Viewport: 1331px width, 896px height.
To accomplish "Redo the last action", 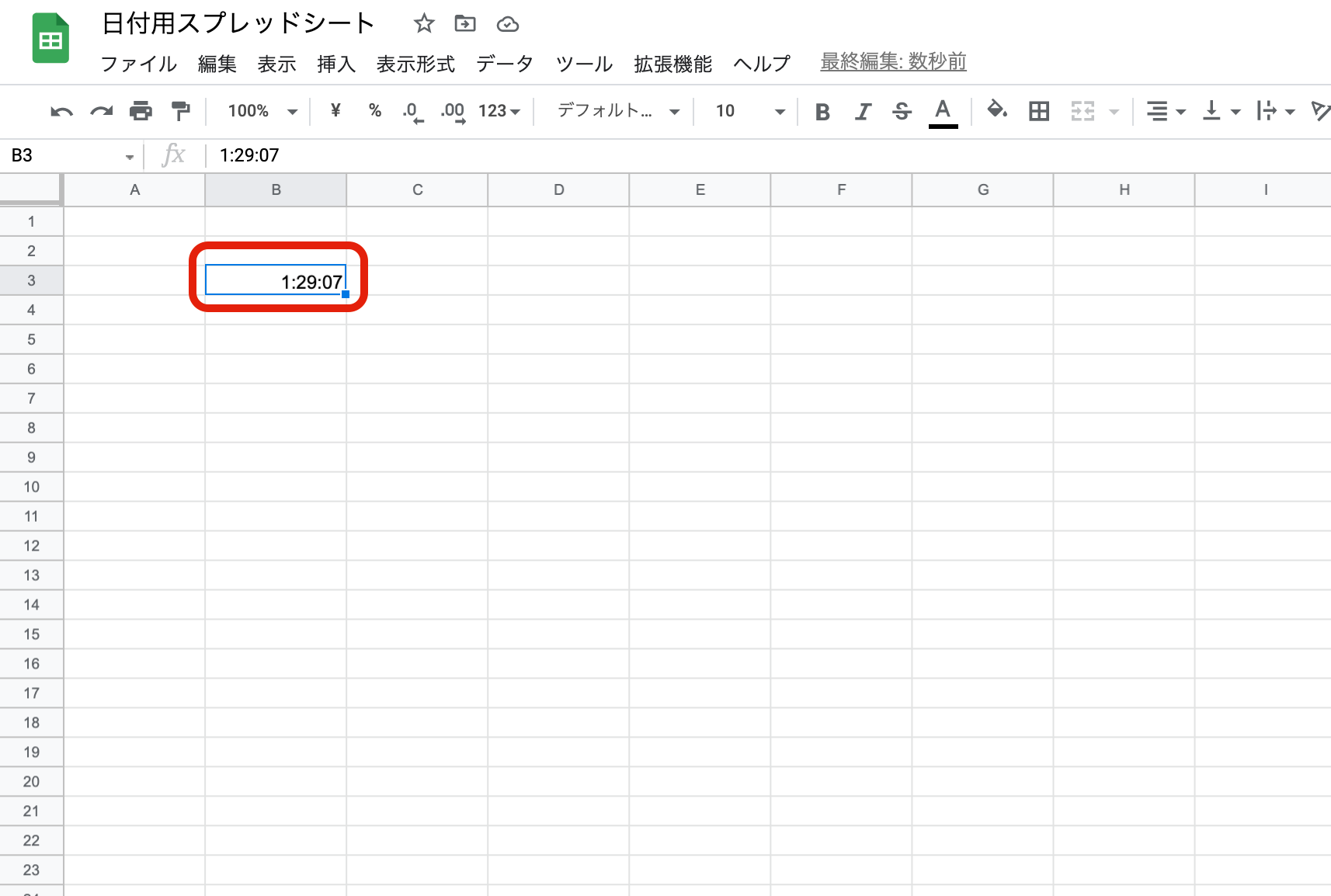I will 102,111.
